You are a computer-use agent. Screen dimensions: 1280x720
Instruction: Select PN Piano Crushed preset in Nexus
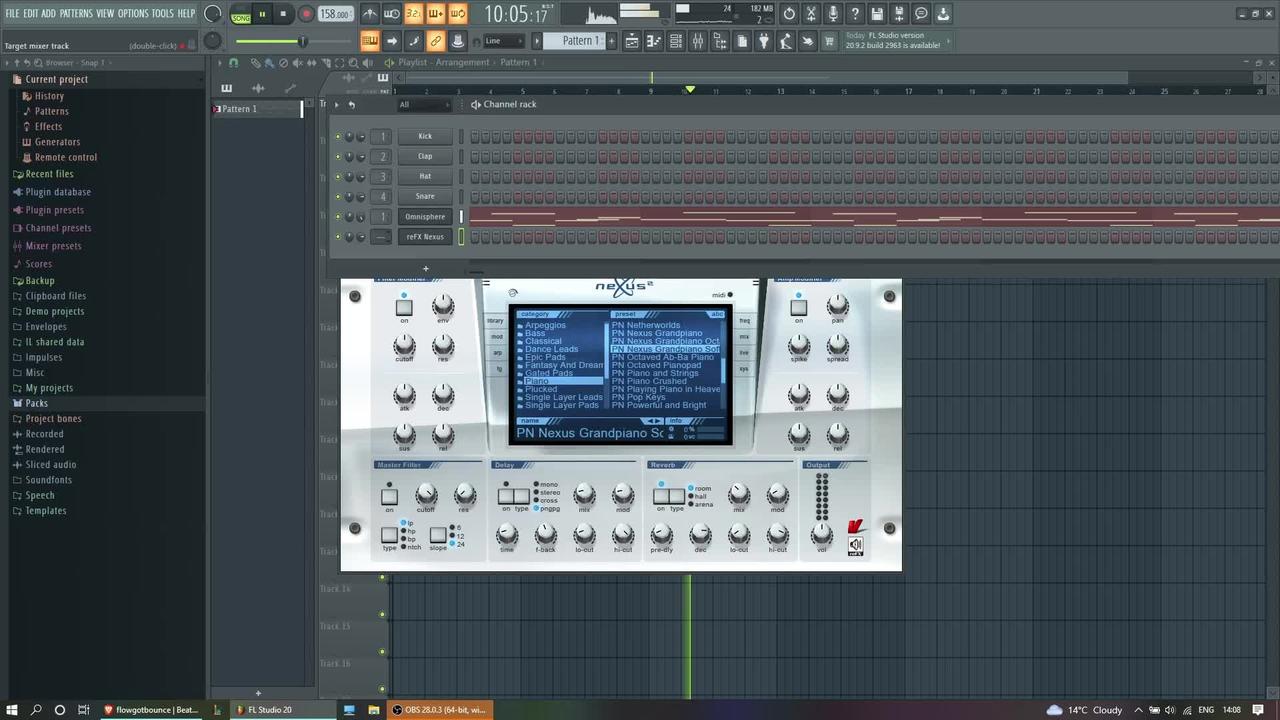tap(649, 381)
